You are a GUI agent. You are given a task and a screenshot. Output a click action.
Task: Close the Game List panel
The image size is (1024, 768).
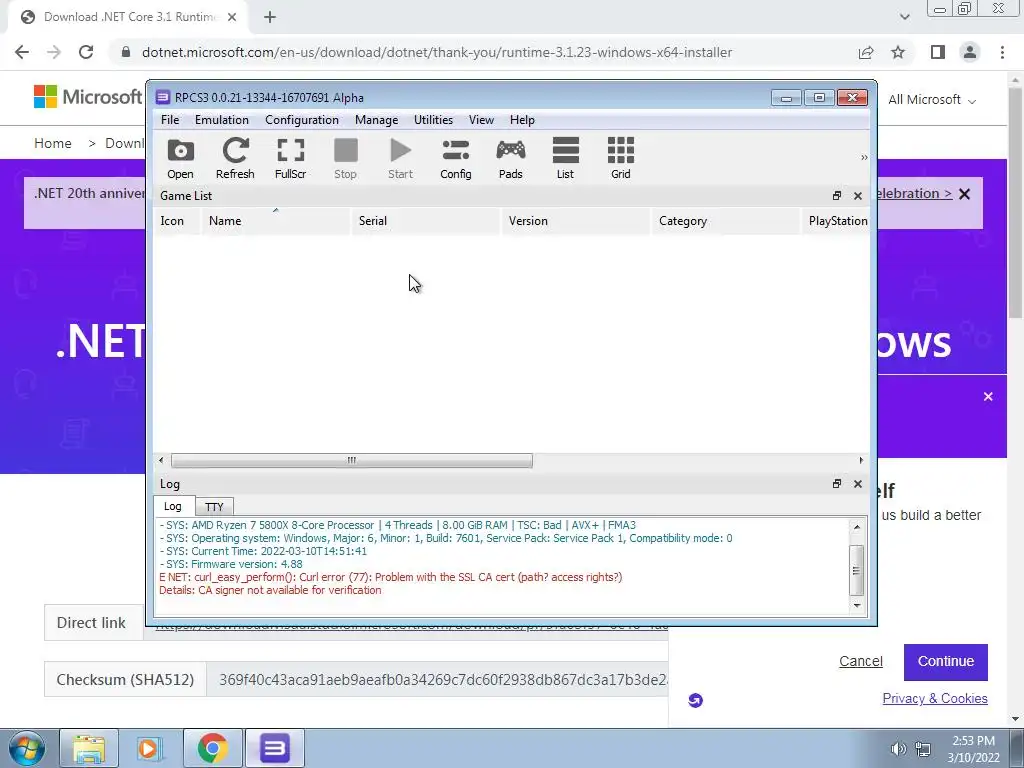[x=858, y=195]
